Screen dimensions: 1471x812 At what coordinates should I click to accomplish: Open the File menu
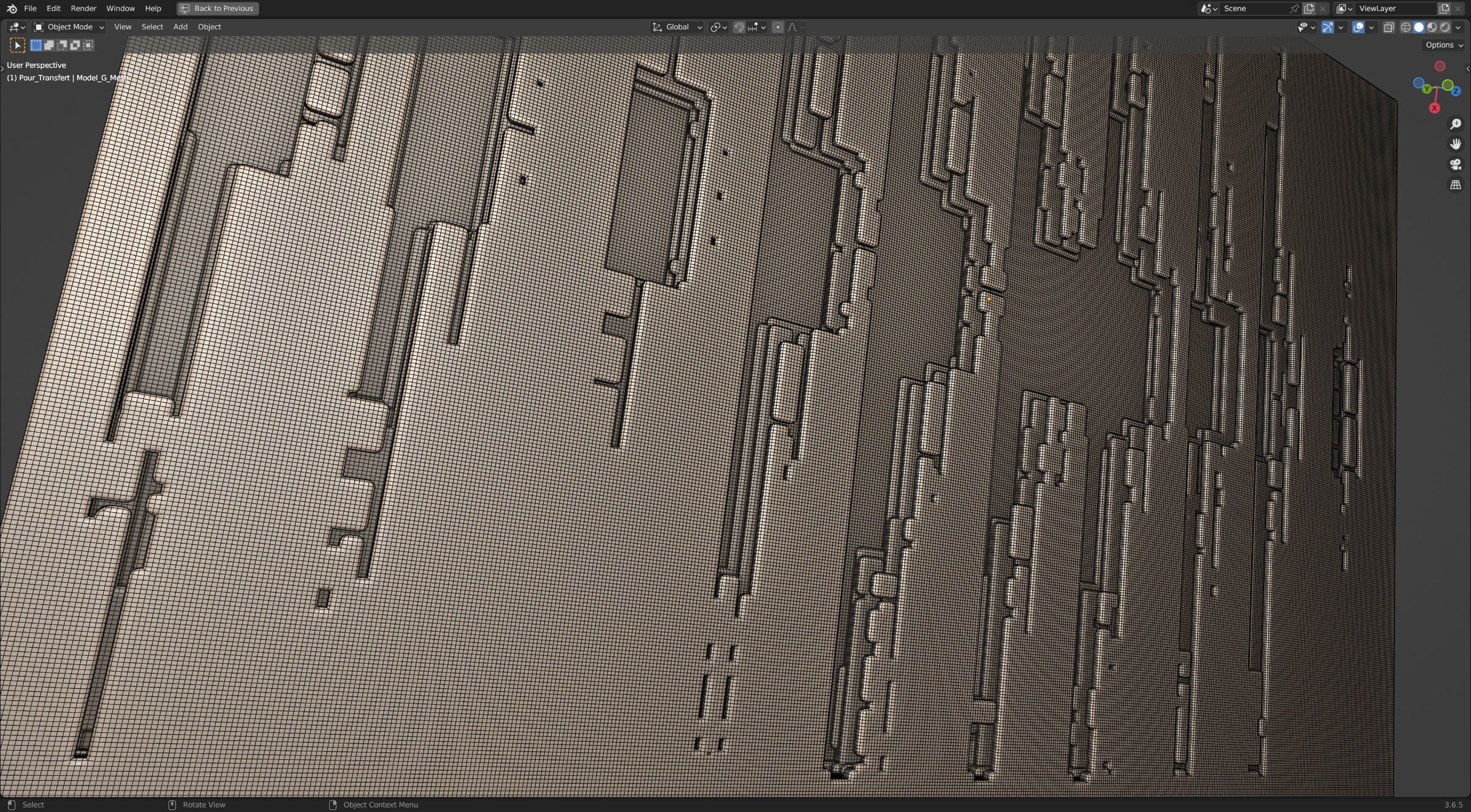click(30, 9)
